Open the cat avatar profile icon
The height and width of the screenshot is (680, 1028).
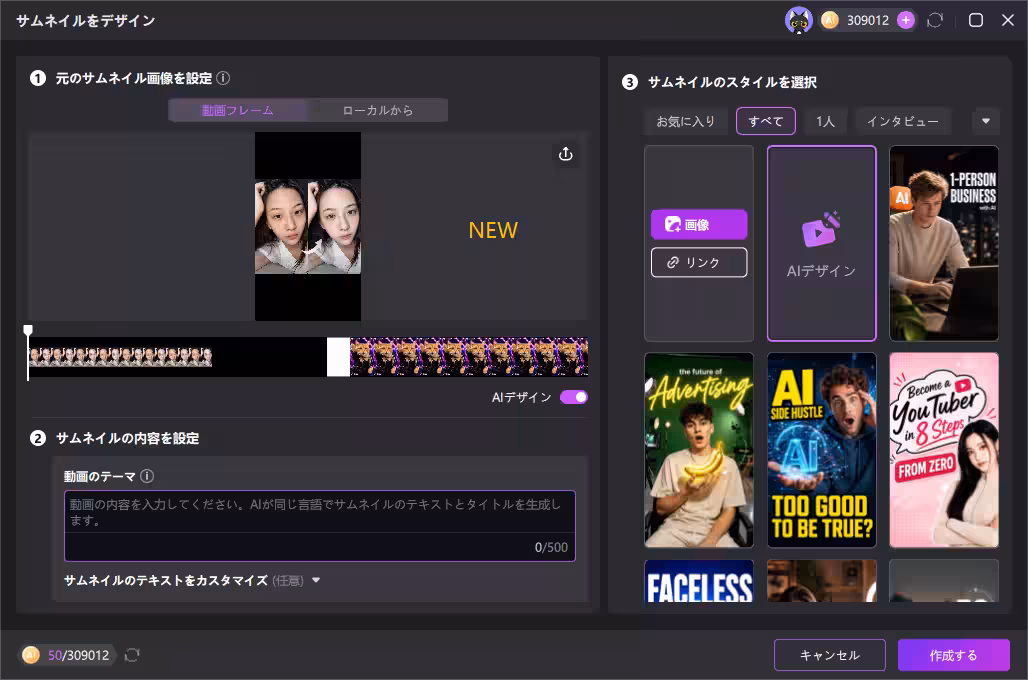pos(799,20)
